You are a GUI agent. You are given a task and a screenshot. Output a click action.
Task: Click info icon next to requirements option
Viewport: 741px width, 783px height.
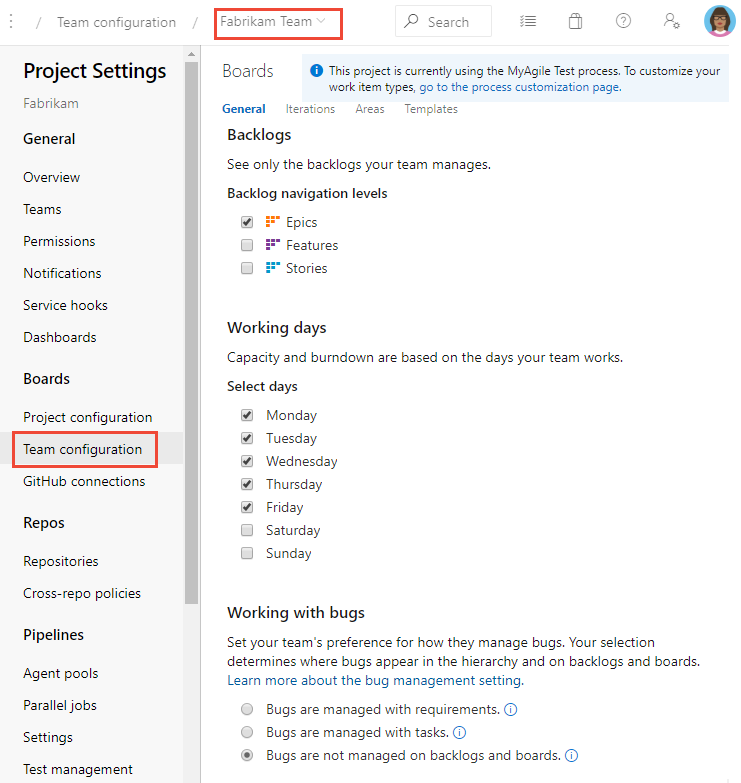[510, 710]
